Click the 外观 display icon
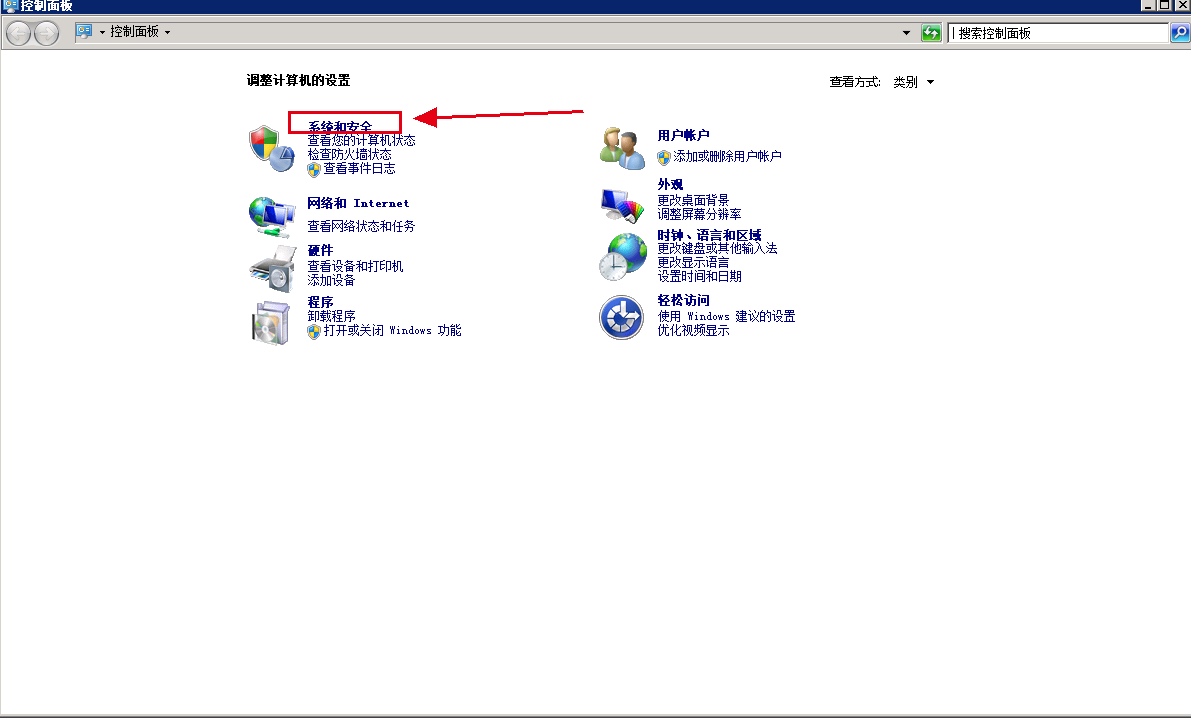 point(621,204)
